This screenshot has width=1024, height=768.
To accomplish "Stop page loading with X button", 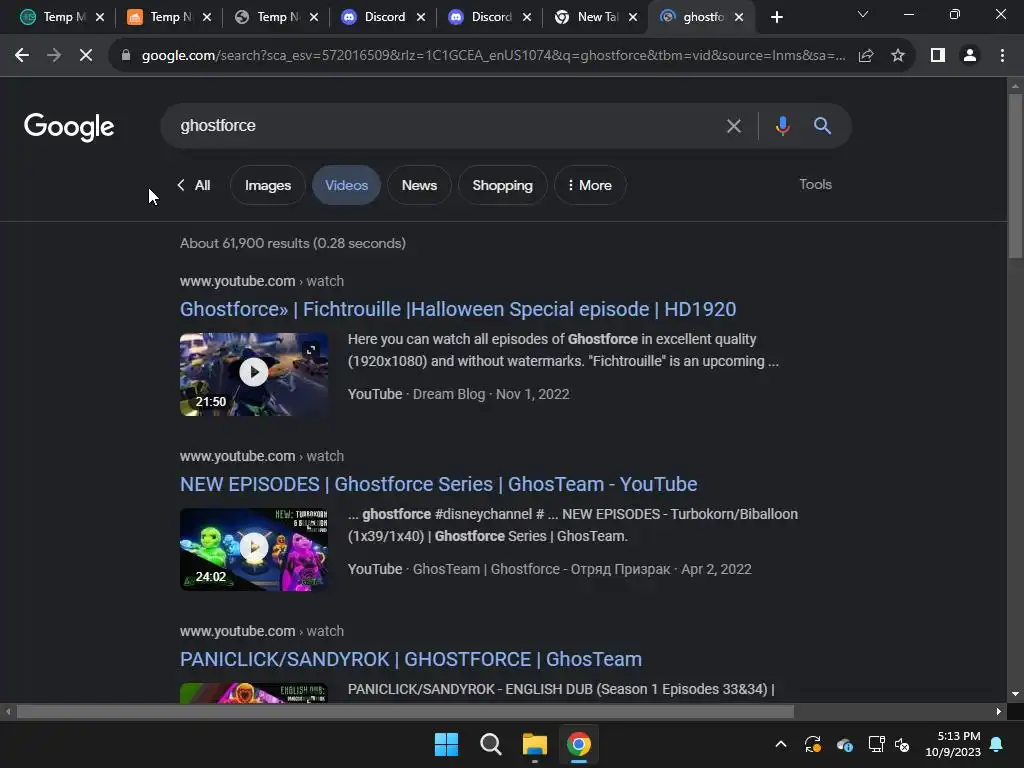I will [86, 56].
